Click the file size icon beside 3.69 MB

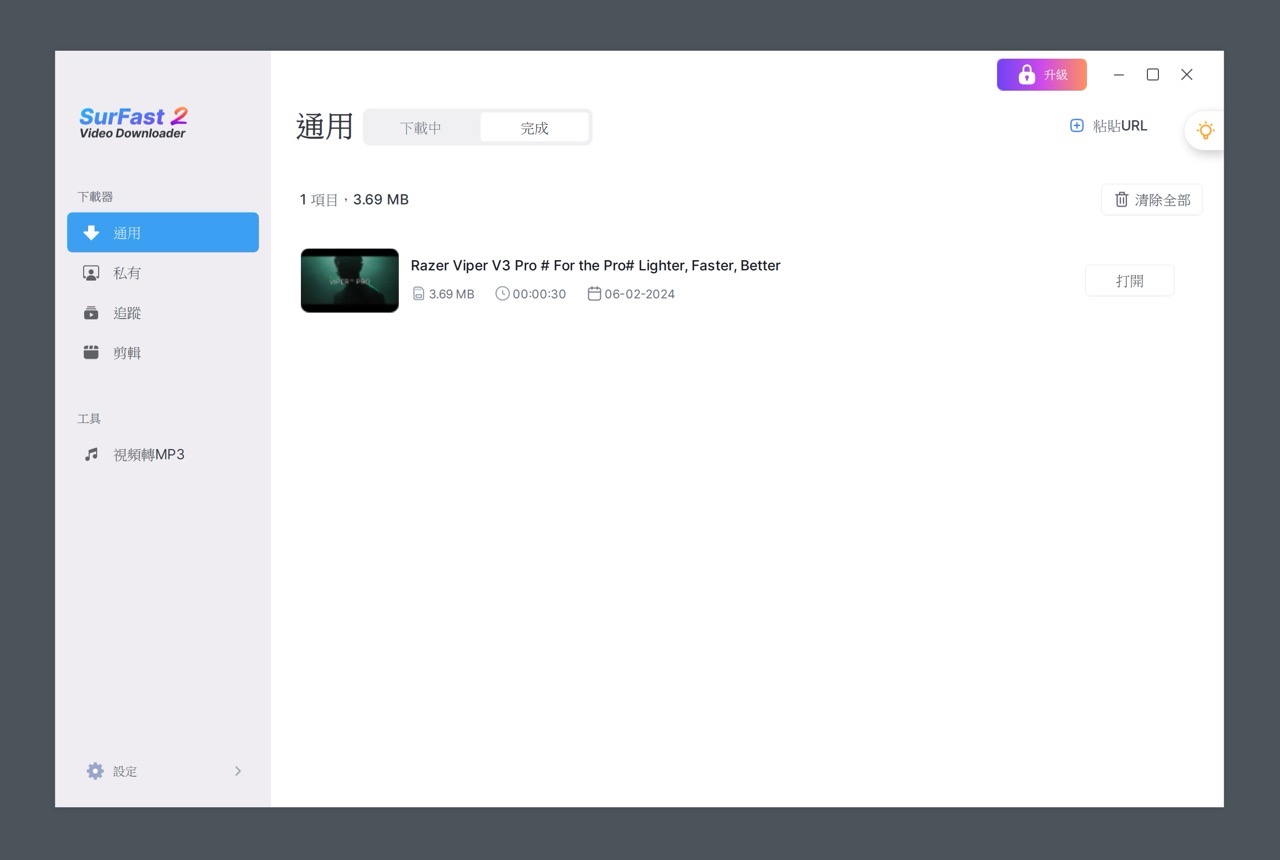(419, 294)
